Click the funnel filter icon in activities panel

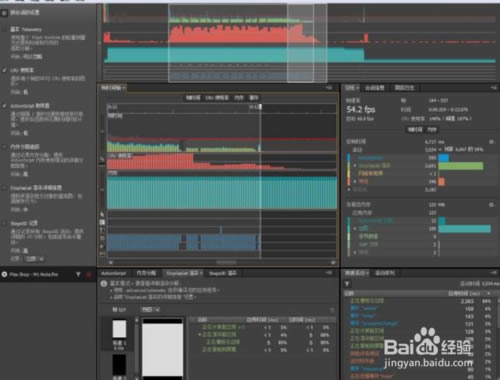(x=347, y=284)
